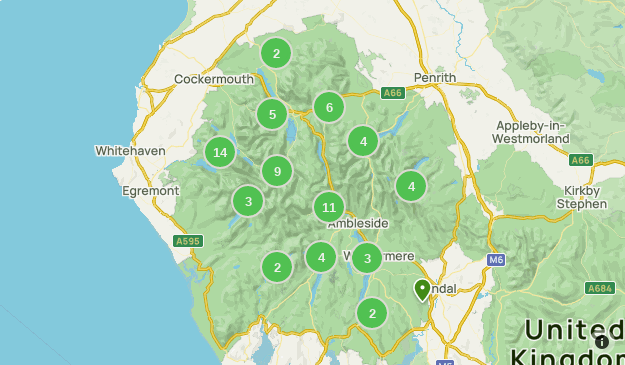Open the map info icon
This screenshot has height=365, width=625.
point(601,341)
